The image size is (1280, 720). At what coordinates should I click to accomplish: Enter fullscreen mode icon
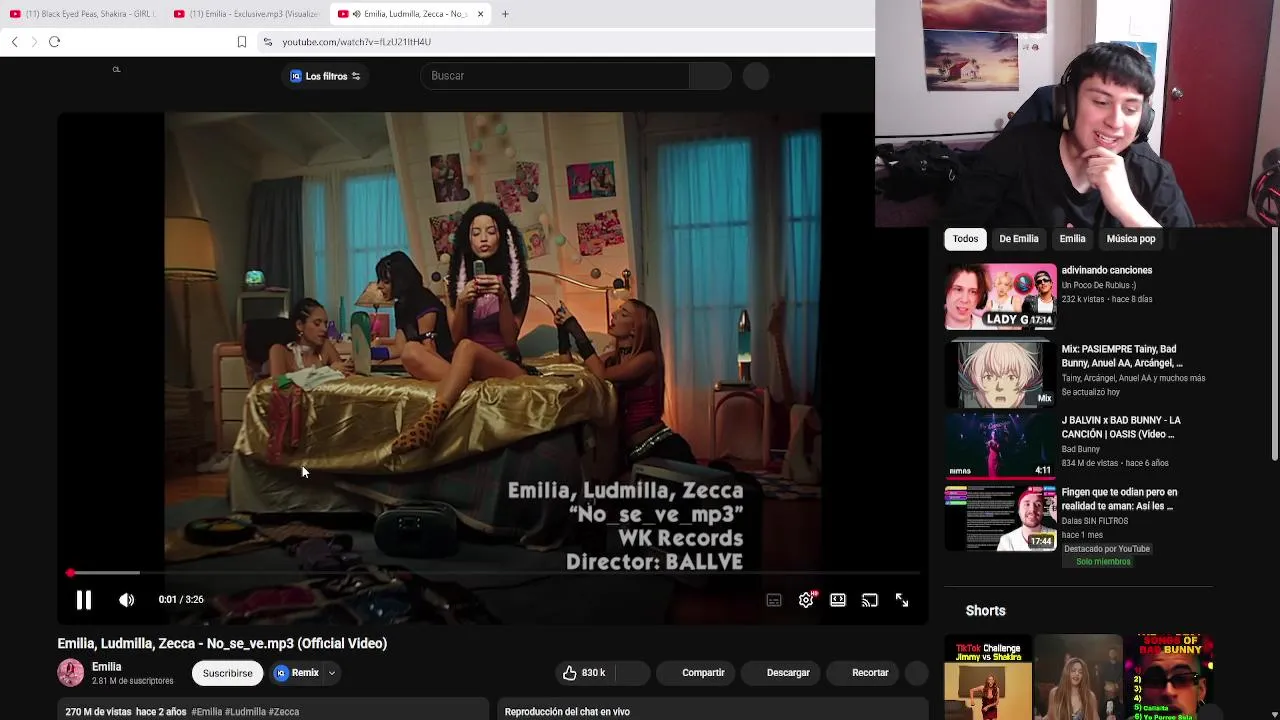click(902, 600)
